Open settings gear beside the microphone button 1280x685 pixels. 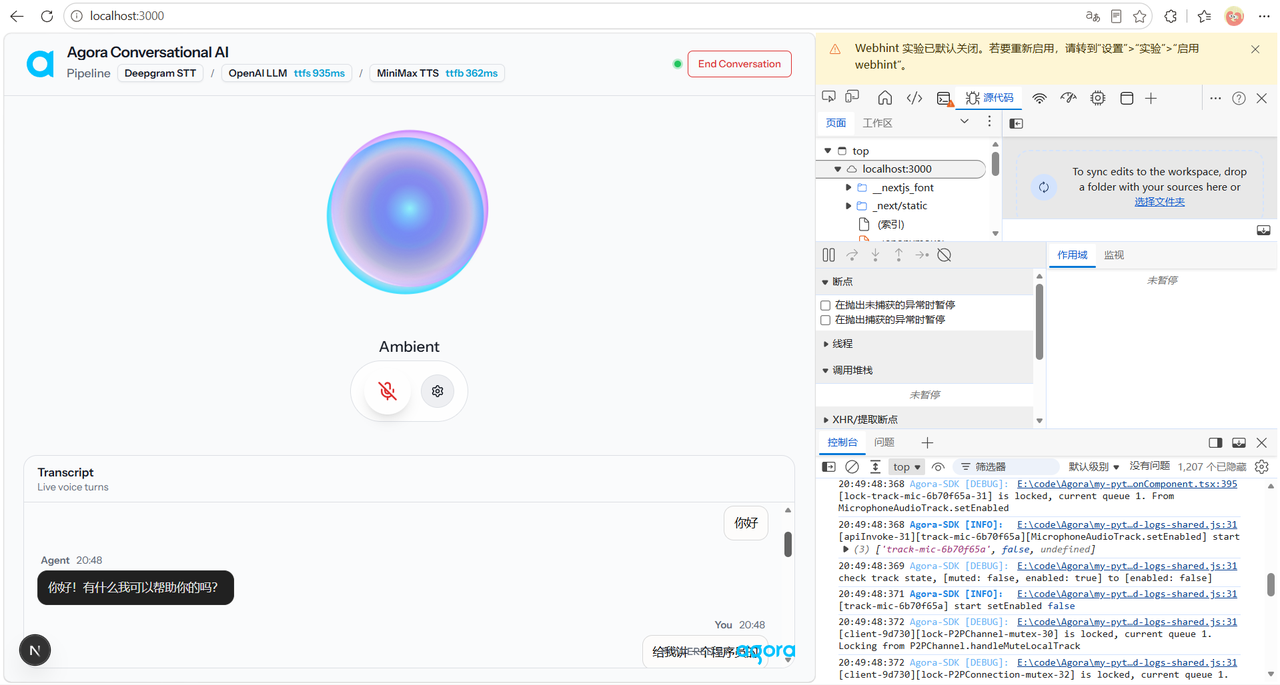pyautogui.click(x=437, y=391)
